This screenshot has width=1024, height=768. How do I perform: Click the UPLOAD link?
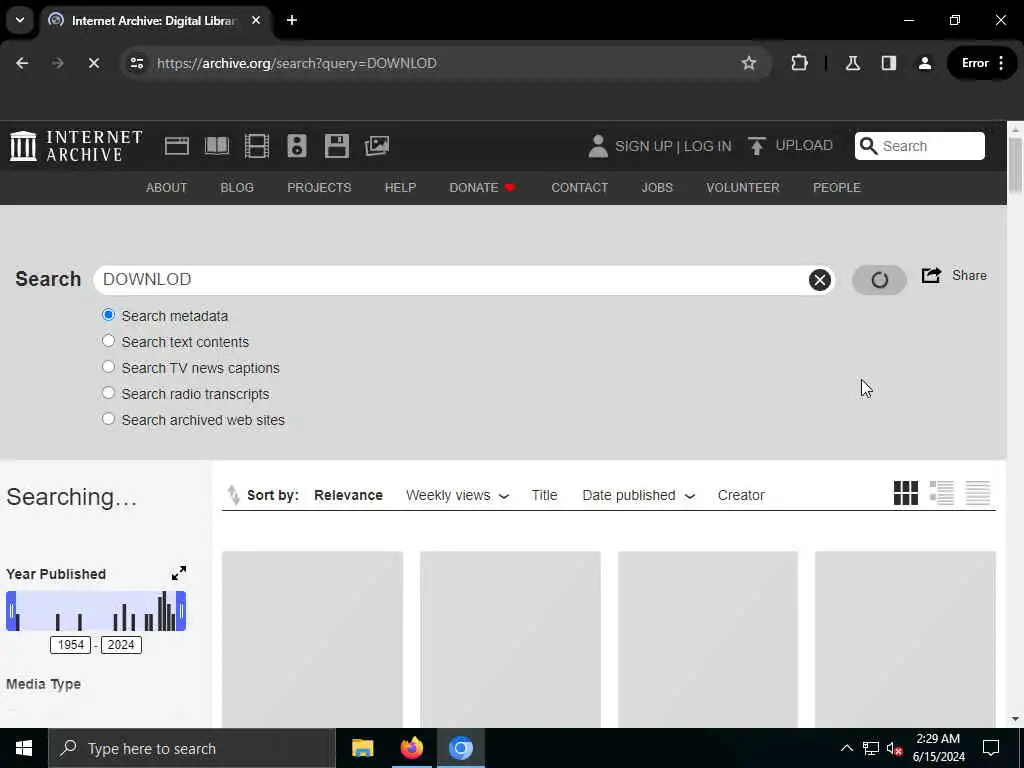(x=804, y=145)
